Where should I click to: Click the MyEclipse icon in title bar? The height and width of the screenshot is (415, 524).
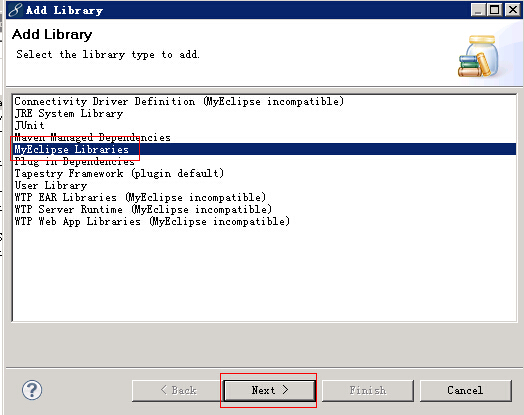15,10
